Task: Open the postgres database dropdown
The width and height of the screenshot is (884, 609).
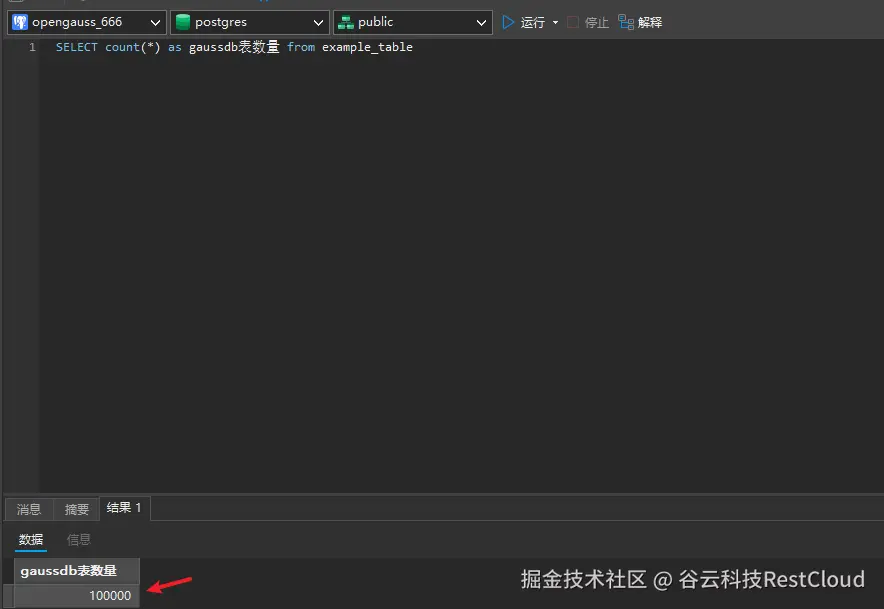Action: pyautogui.click(x=250, y=23)
